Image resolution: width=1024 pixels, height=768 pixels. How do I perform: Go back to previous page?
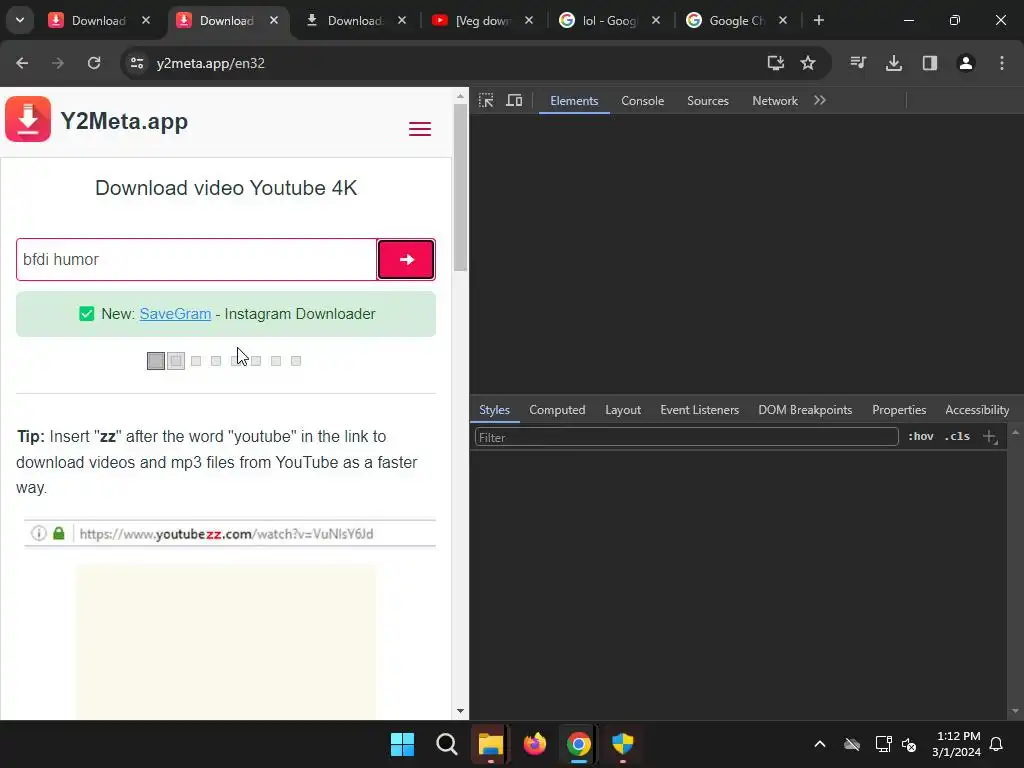click(22, 63)
